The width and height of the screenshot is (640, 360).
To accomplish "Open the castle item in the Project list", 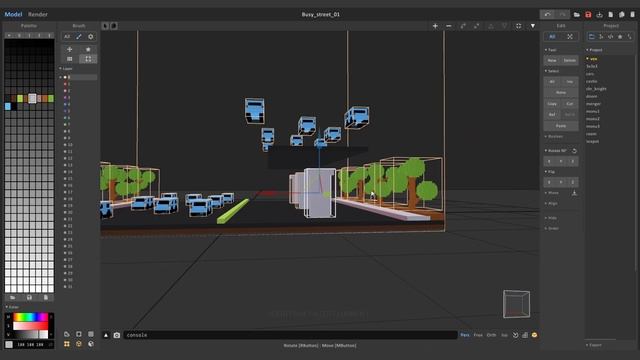I will pos(591,81).
